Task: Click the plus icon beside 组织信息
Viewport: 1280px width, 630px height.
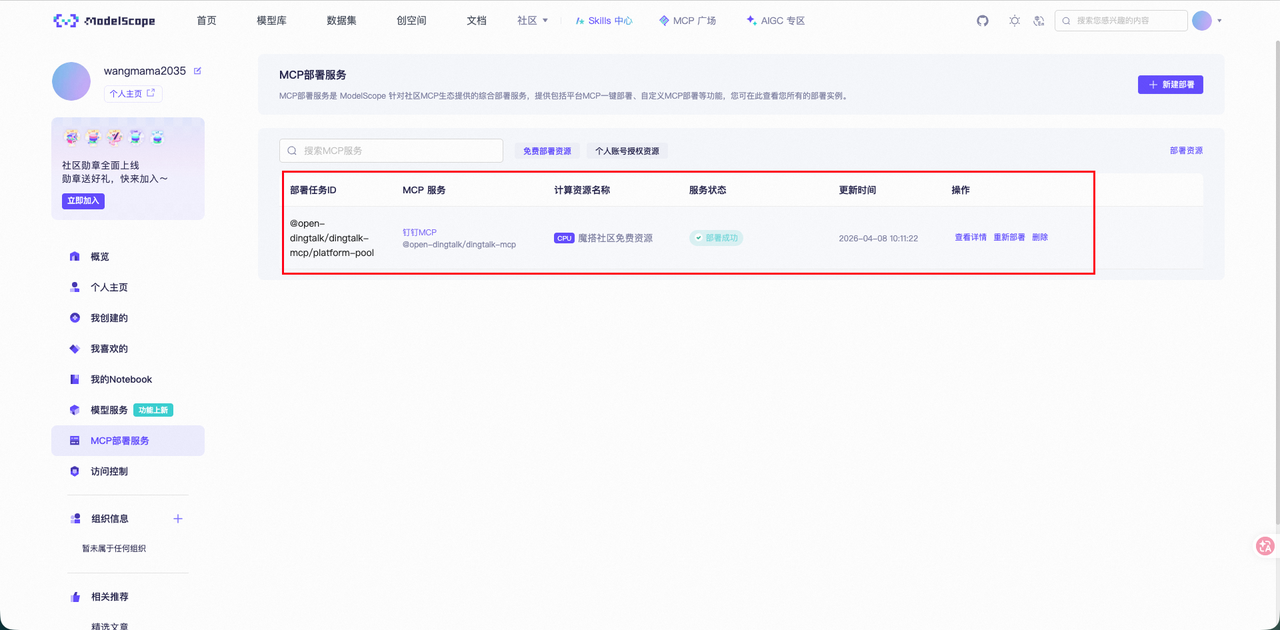Action: [x=178, y=518]
